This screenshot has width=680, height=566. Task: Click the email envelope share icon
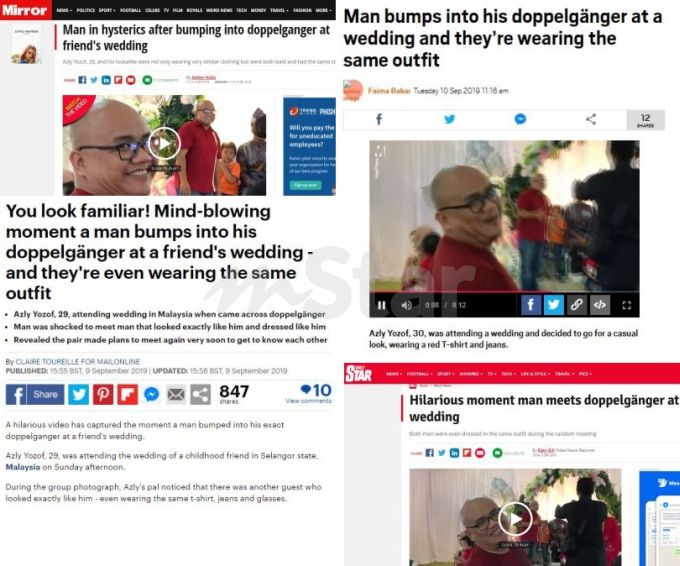pos(176,394)
